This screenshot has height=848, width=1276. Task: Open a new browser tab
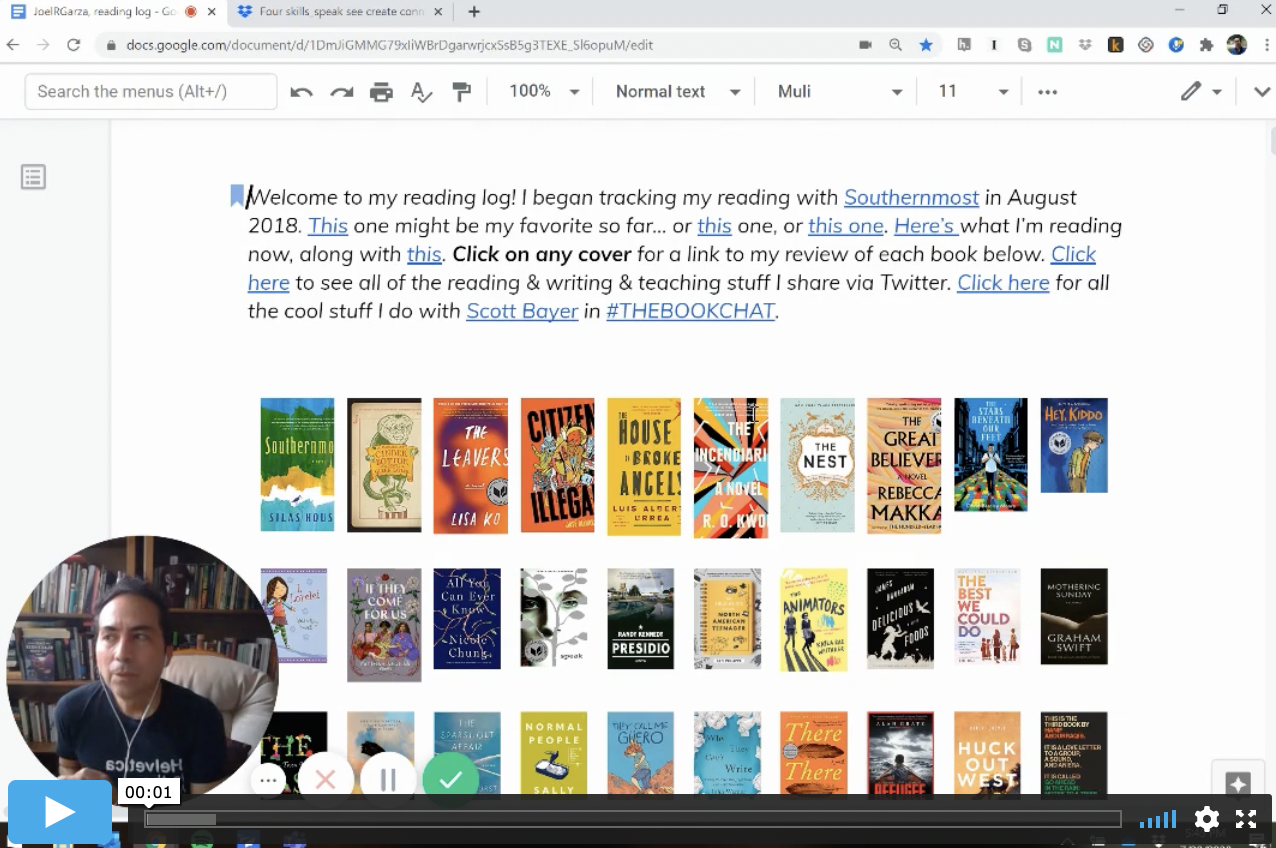pos(474,12)
